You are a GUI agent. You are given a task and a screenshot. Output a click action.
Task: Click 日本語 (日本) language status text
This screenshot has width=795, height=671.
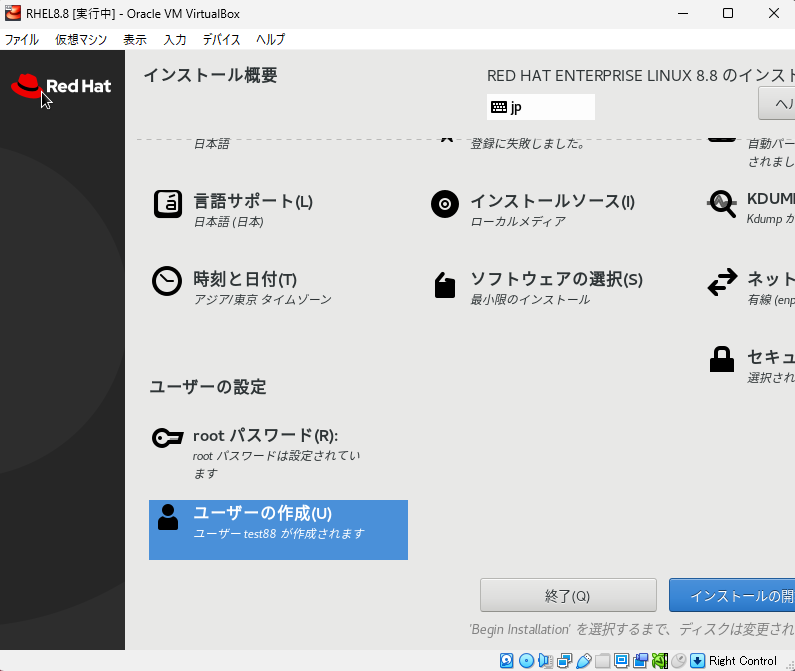click(x=229, y=222)
